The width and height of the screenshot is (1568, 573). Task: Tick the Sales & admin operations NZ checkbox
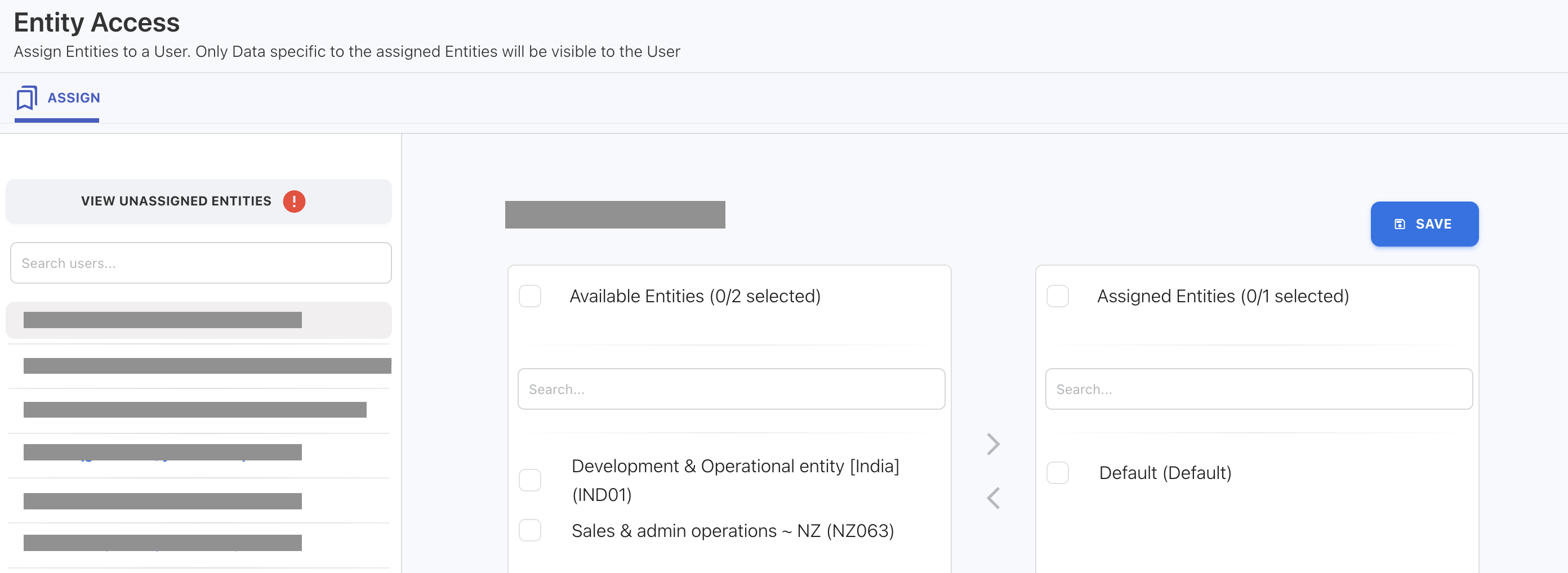[x=529, y=530]
